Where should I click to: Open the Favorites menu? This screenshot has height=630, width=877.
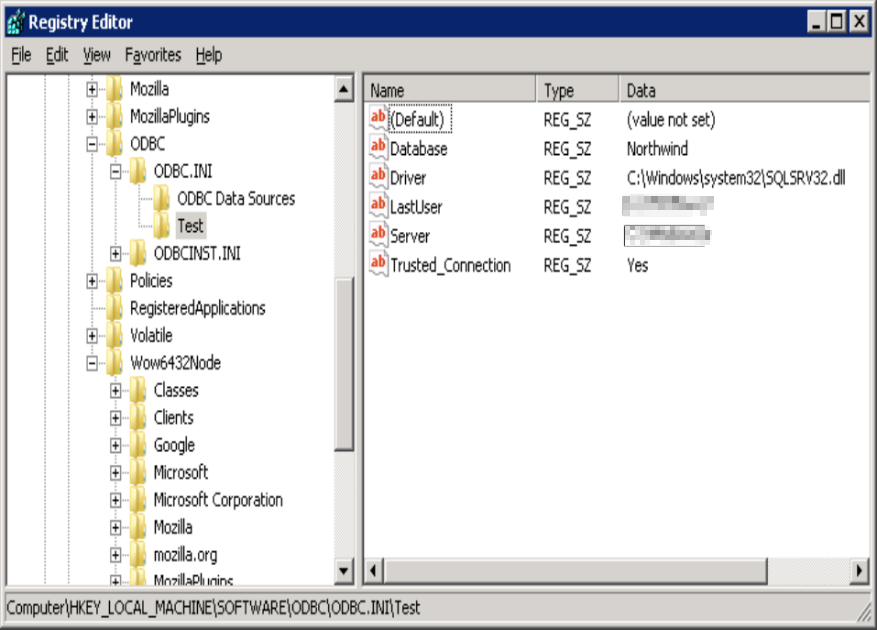pos(153,55)
